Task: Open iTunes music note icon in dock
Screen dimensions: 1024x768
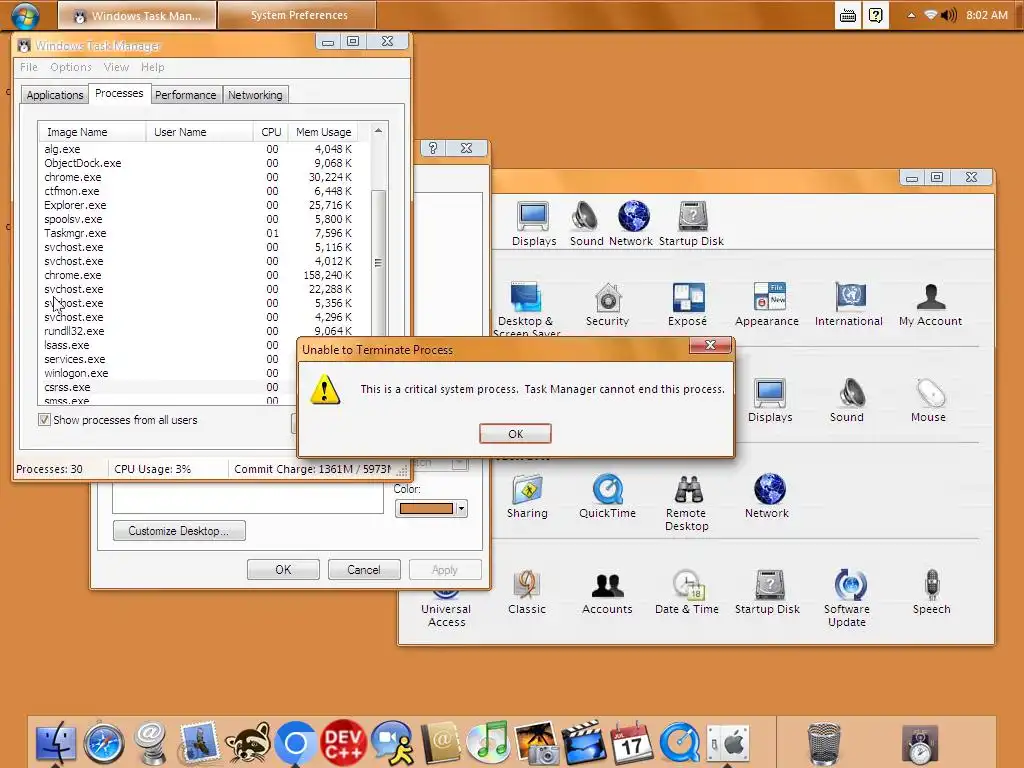Action: (488, 743)
